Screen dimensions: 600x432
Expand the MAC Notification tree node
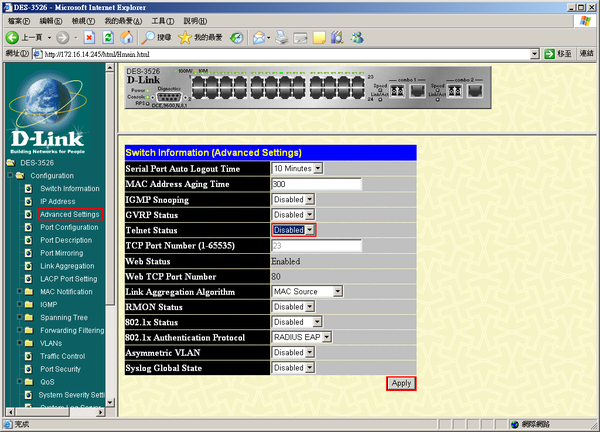[x=20, y=292]
